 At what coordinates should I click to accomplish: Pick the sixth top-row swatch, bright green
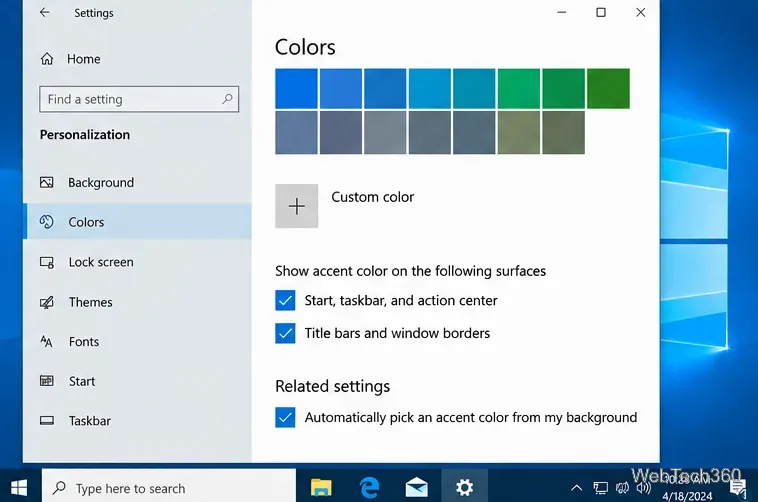[519, 89]
